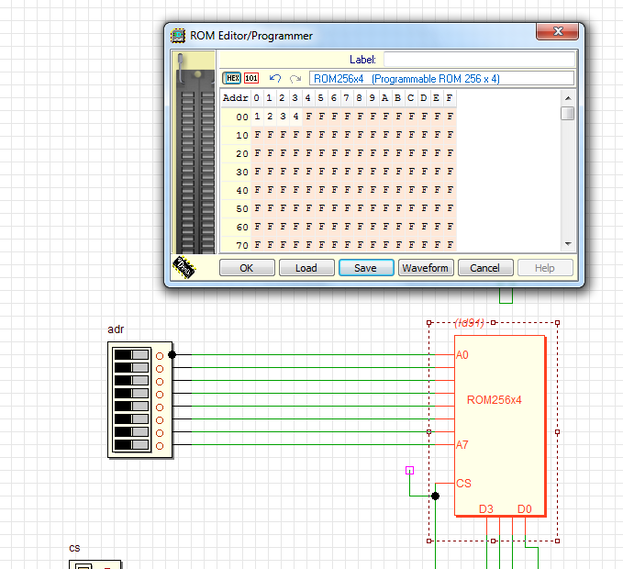The image size is (623, 569).
Task: Click the Save button
Action: click(x=365, y=268)
